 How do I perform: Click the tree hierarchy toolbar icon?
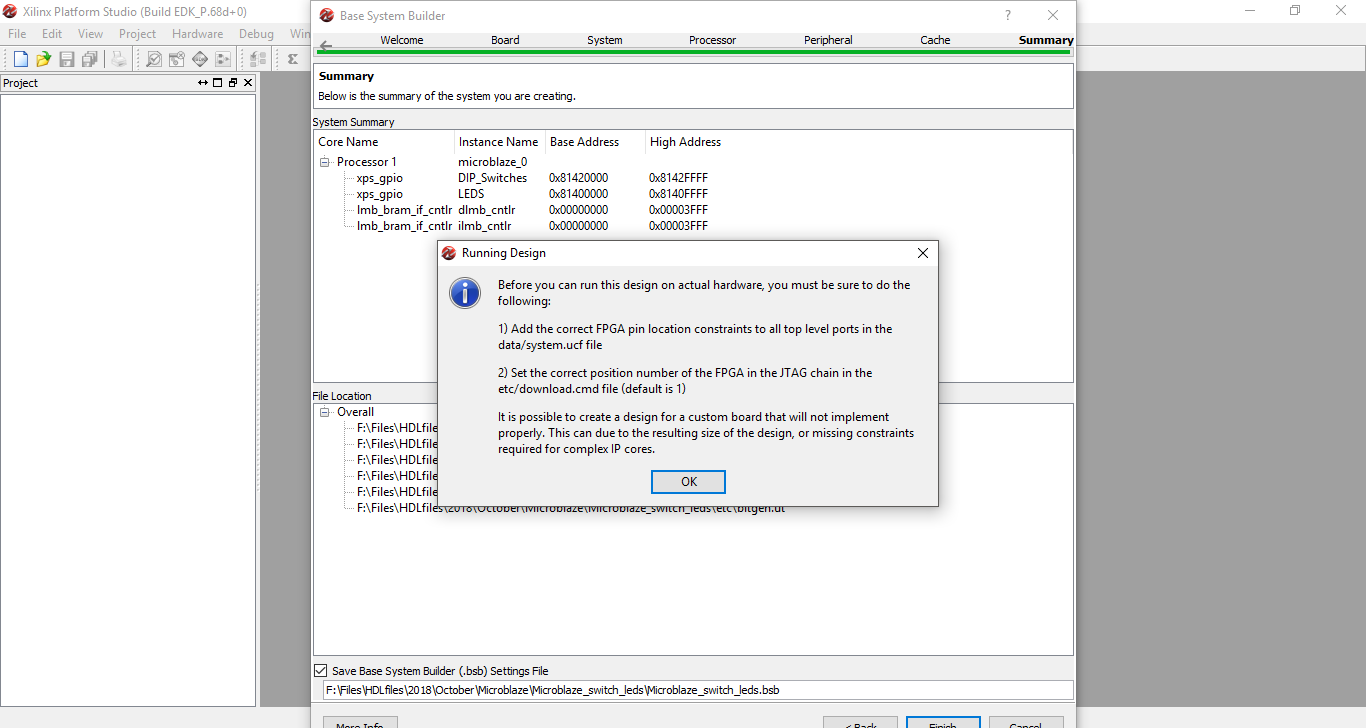[x=258, y=59]
